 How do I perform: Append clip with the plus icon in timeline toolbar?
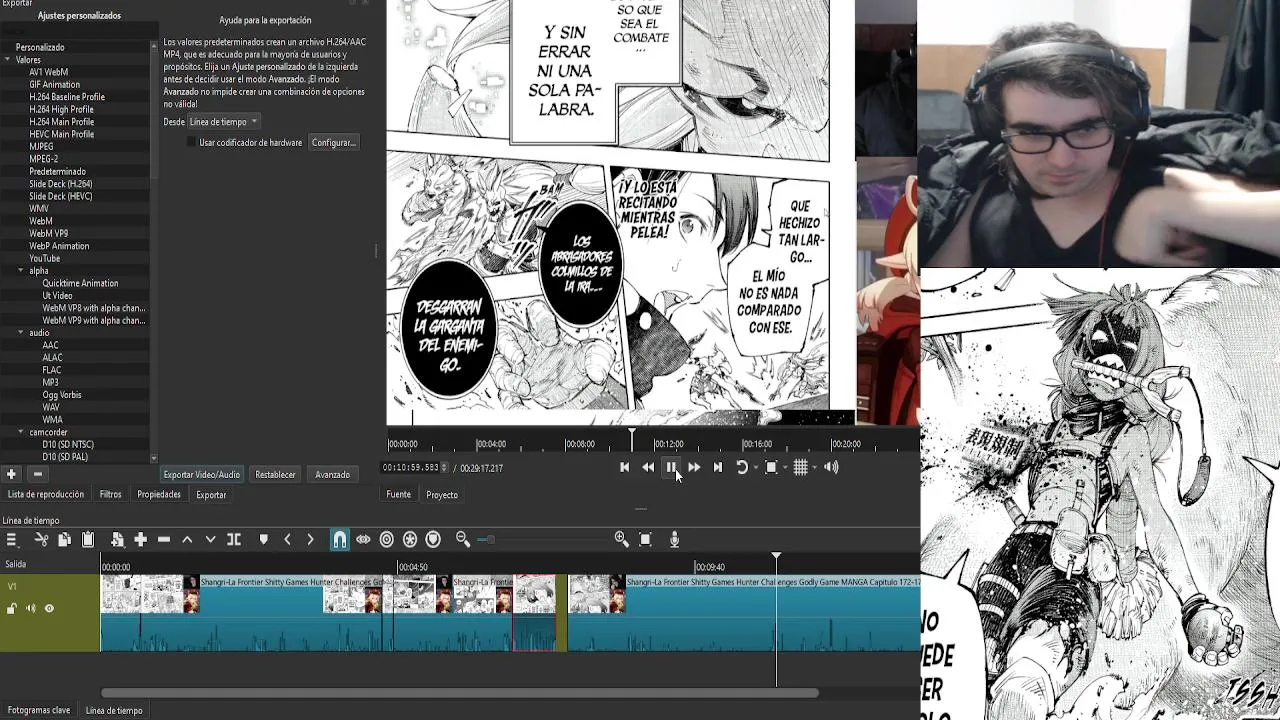141,540
